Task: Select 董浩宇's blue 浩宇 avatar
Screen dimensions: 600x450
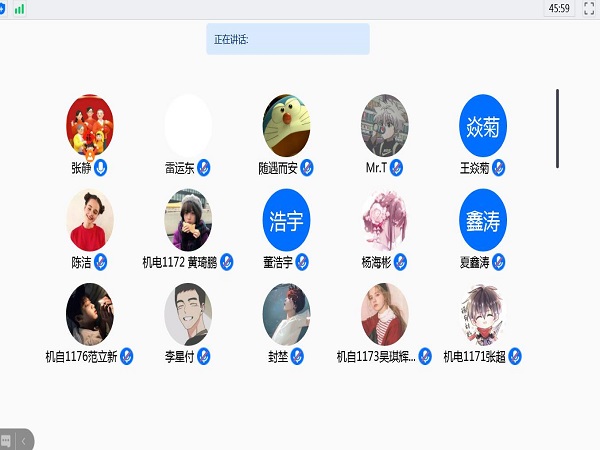Action: pos(286,220)
